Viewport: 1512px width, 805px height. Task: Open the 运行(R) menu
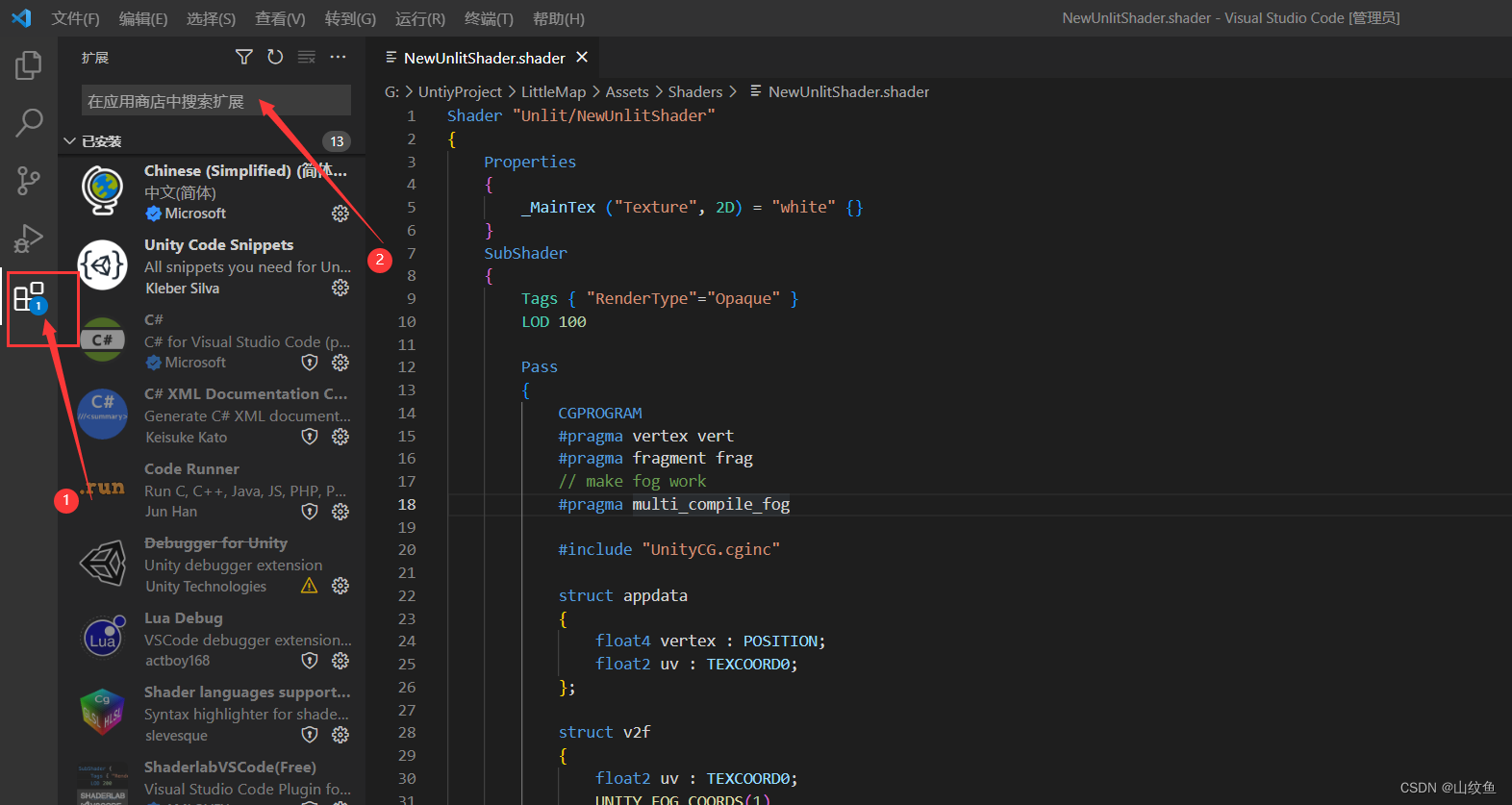420,18
